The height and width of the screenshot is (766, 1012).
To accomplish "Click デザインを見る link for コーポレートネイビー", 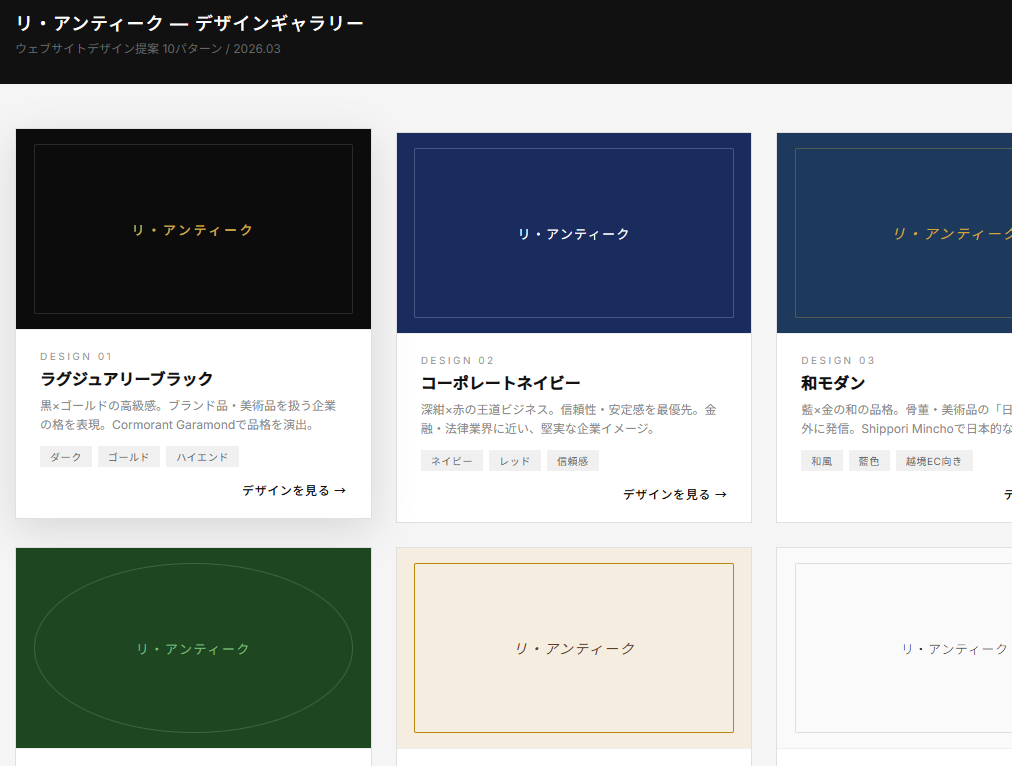I will tap(675, 495).
